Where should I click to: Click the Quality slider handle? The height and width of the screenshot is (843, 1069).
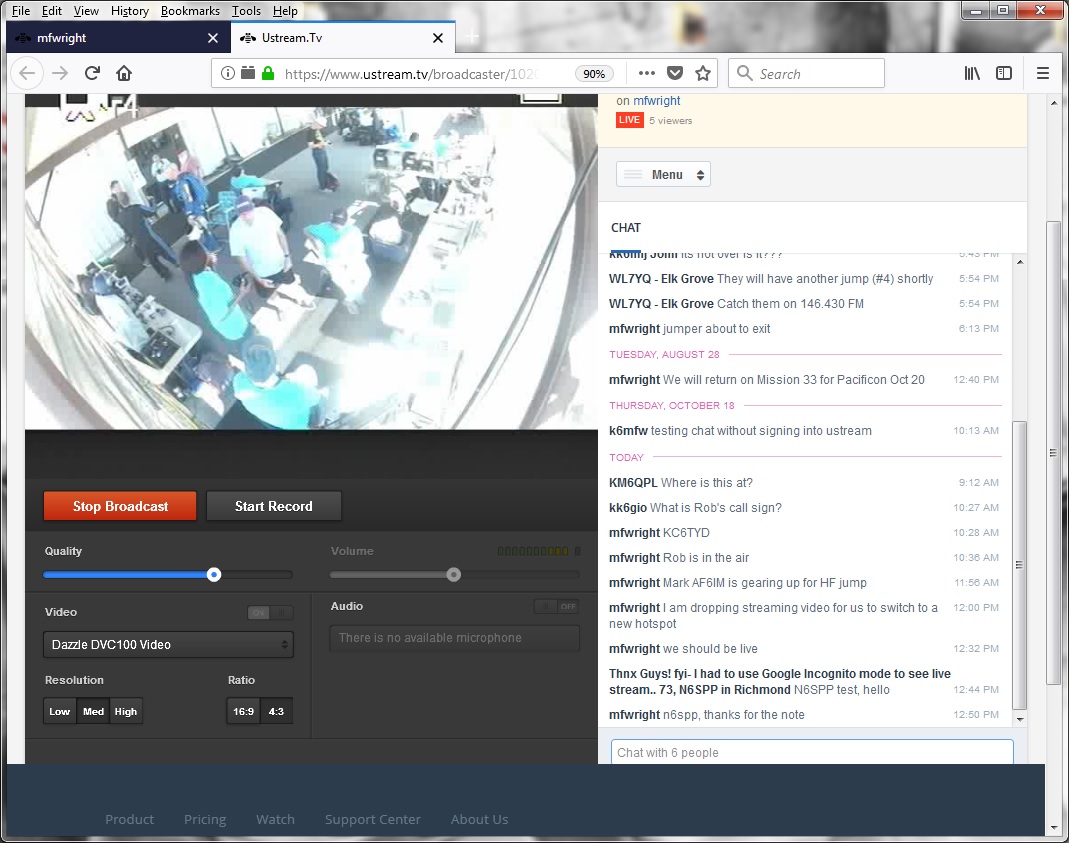(214, 574)
